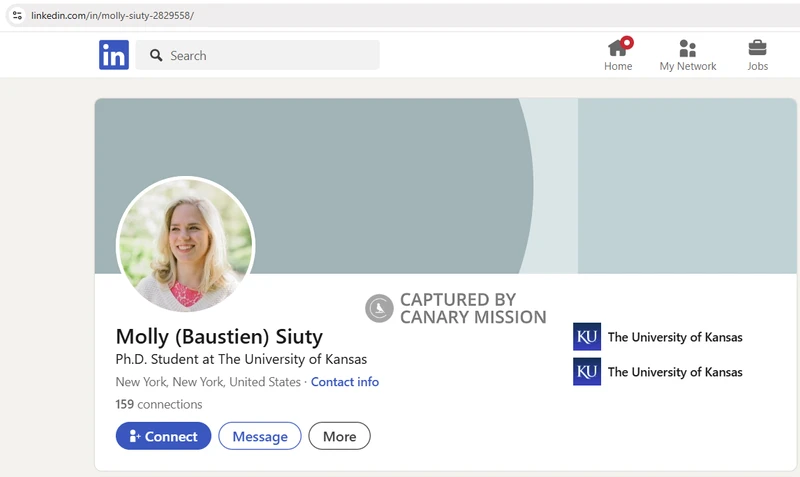Click the LinkedIn logo icon
Screen dimensions: 800x477
coord(114,55)
